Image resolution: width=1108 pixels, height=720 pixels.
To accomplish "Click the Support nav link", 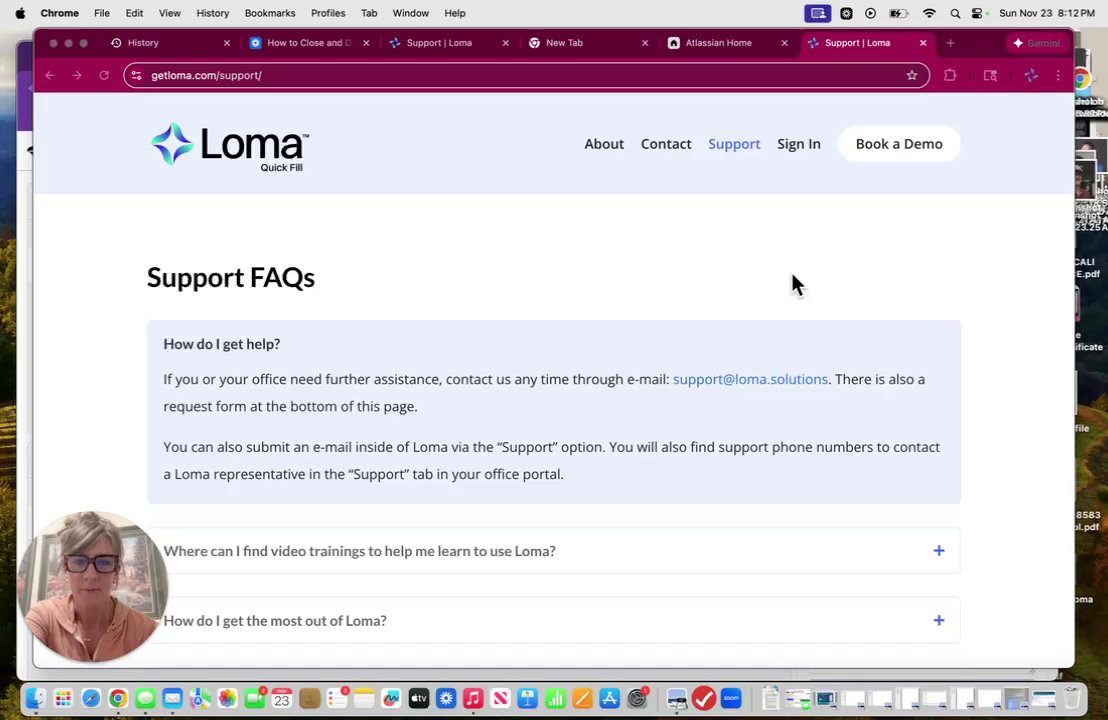I will coord(734,143).
